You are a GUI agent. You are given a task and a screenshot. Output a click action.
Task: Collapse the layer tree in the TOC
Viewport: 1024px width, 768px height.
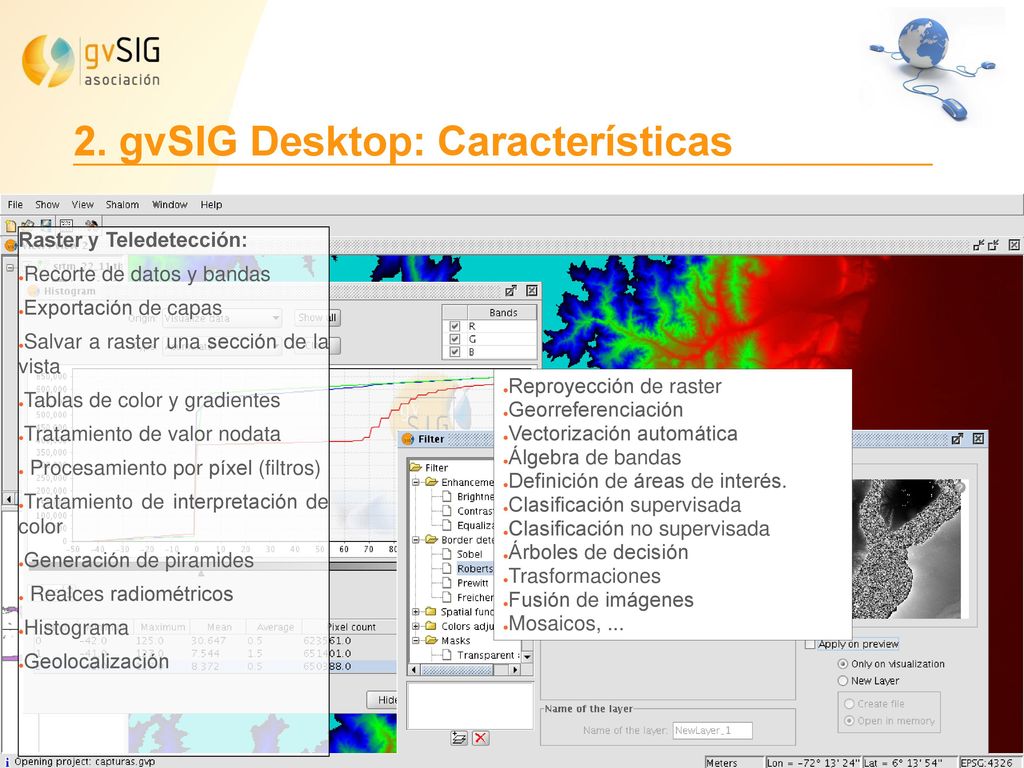pyautogui.click(x=10, y=268)
